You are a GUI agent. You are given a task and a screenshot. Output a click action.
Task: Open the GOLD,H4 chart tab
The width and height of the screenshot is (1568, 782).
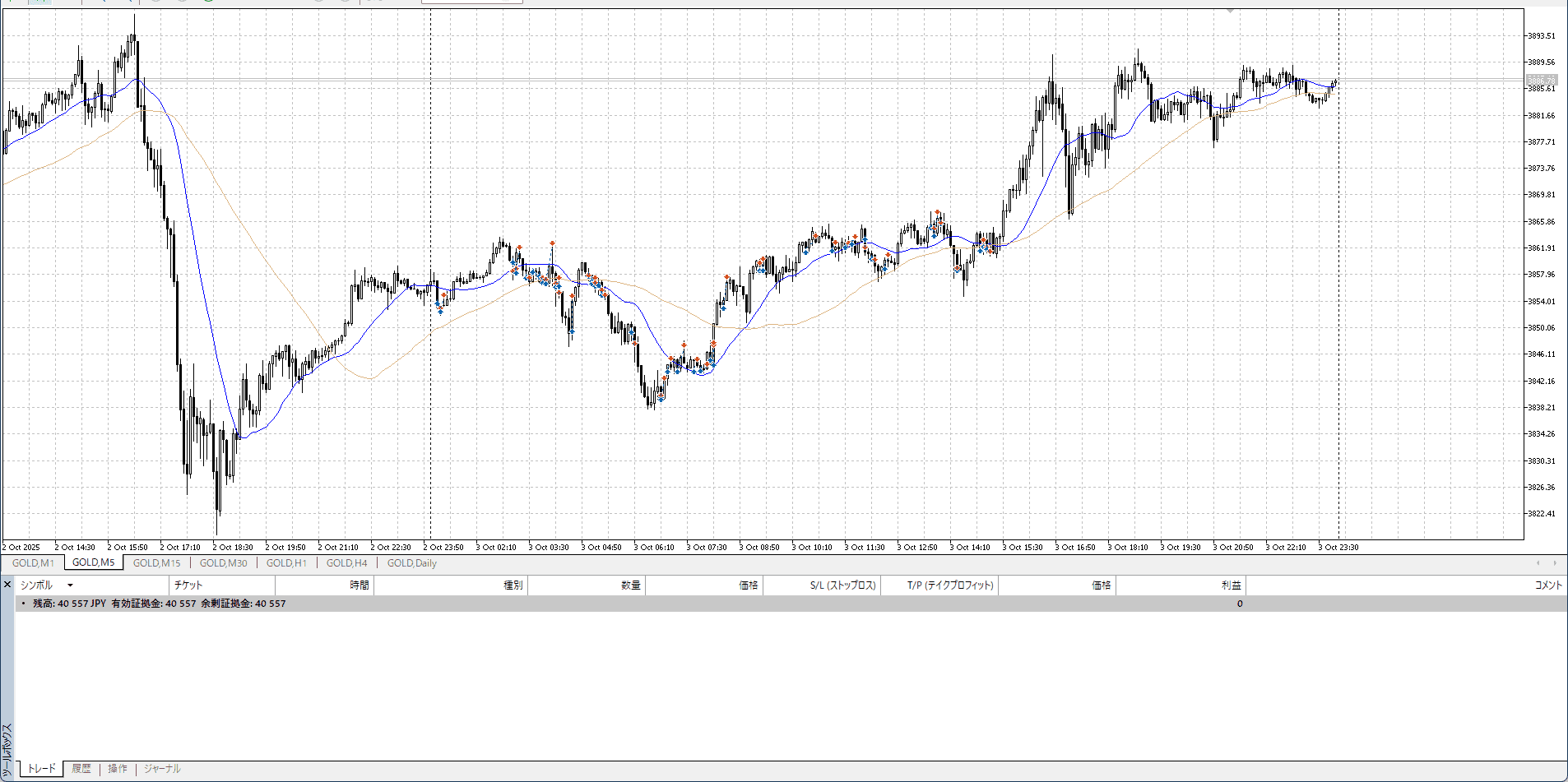[x=346, y=563]
